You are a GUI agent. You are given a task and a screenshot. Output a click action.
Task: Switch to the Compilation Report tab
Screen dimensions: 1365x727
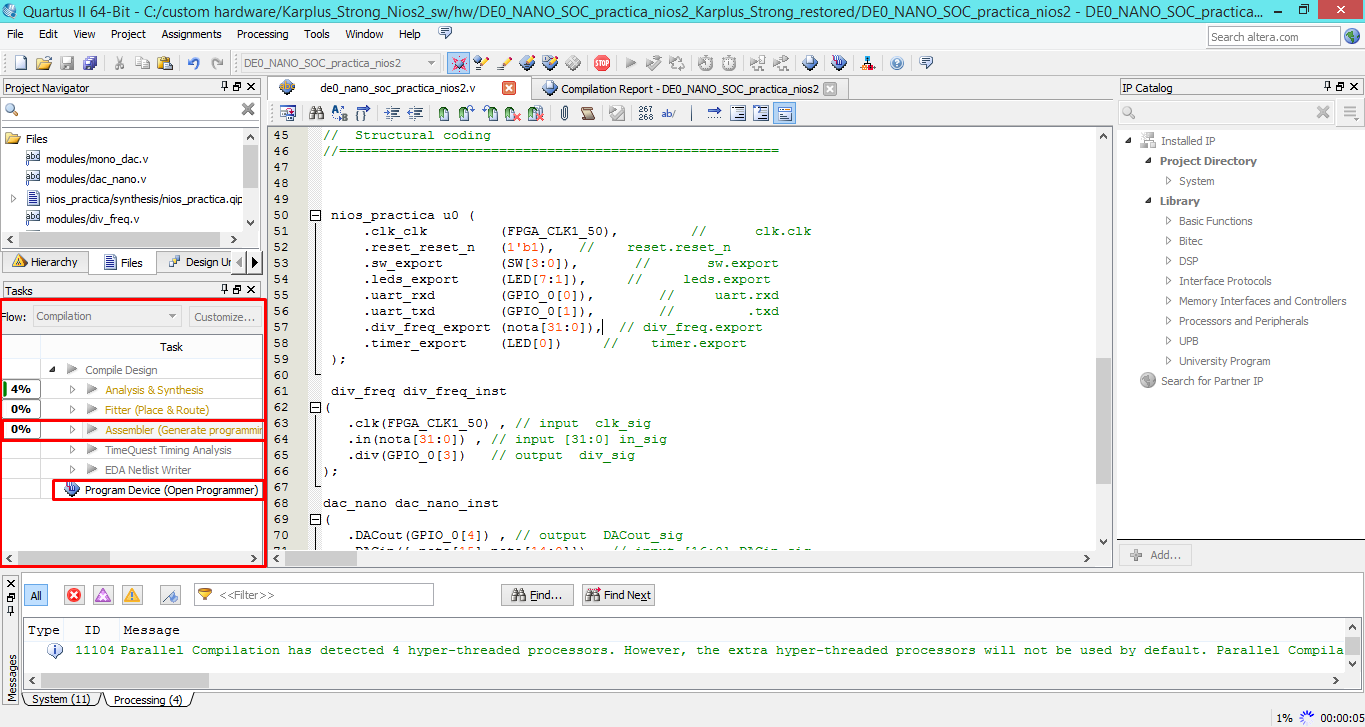[689, 88]
